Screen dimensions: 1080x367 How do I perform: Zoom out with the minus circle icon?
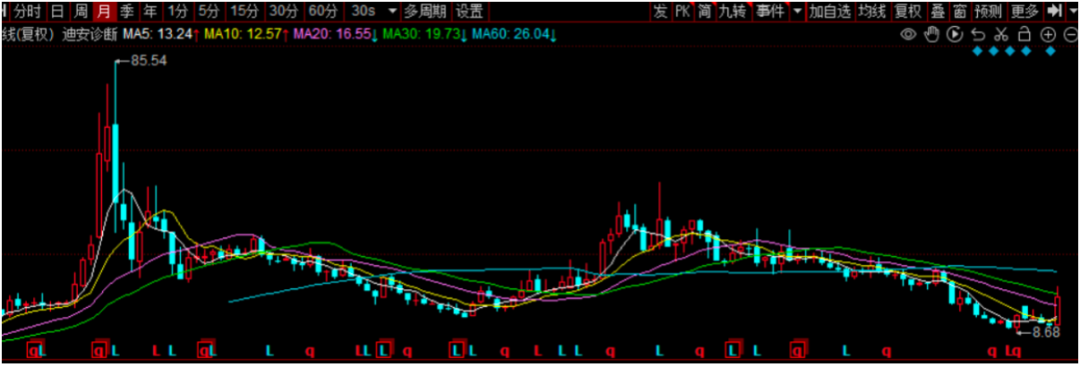pos(1071,34)
